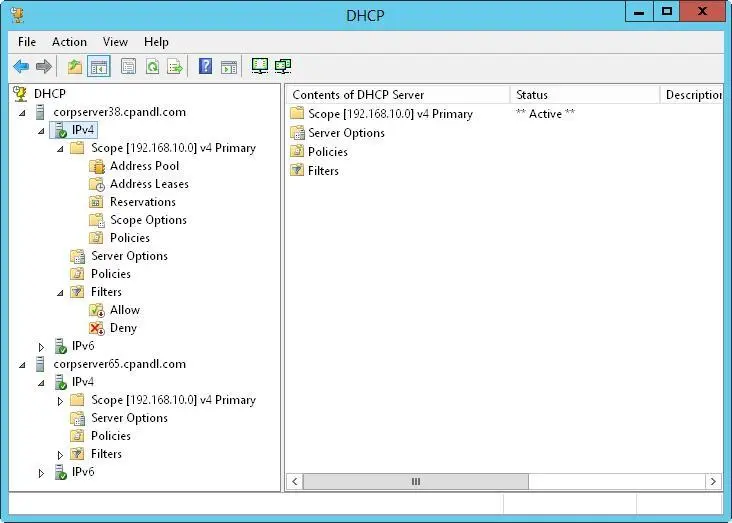Click the corpserver38 server icon
Screen dimensions: 732x523
click(40, 112)
